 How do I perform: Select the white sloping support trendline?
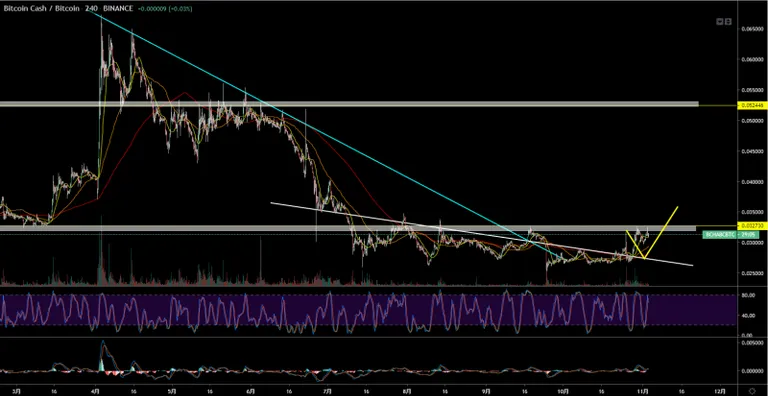coord(482,234)
